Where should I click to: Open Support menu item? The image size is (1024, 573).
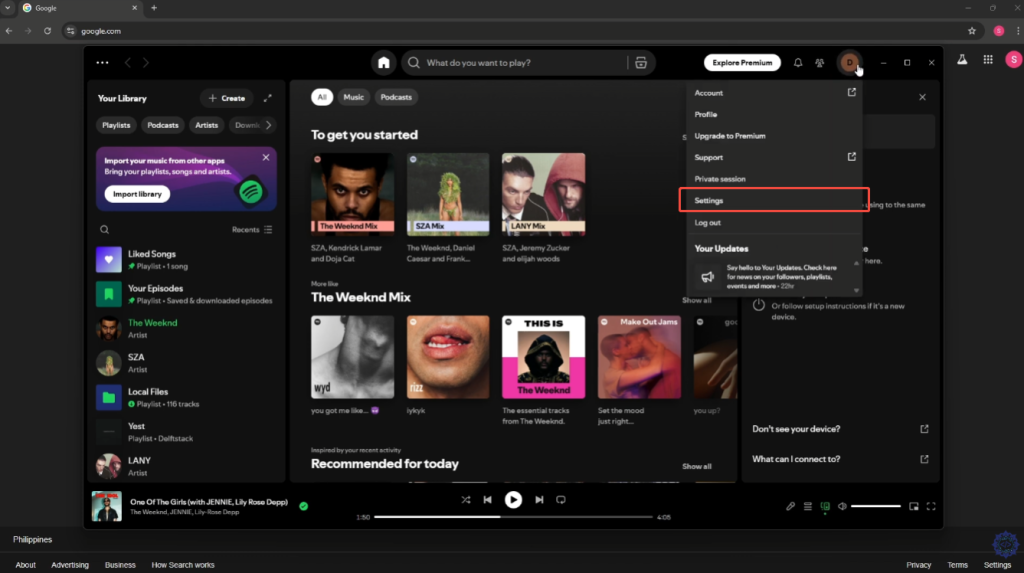click(x=774, y=157)
